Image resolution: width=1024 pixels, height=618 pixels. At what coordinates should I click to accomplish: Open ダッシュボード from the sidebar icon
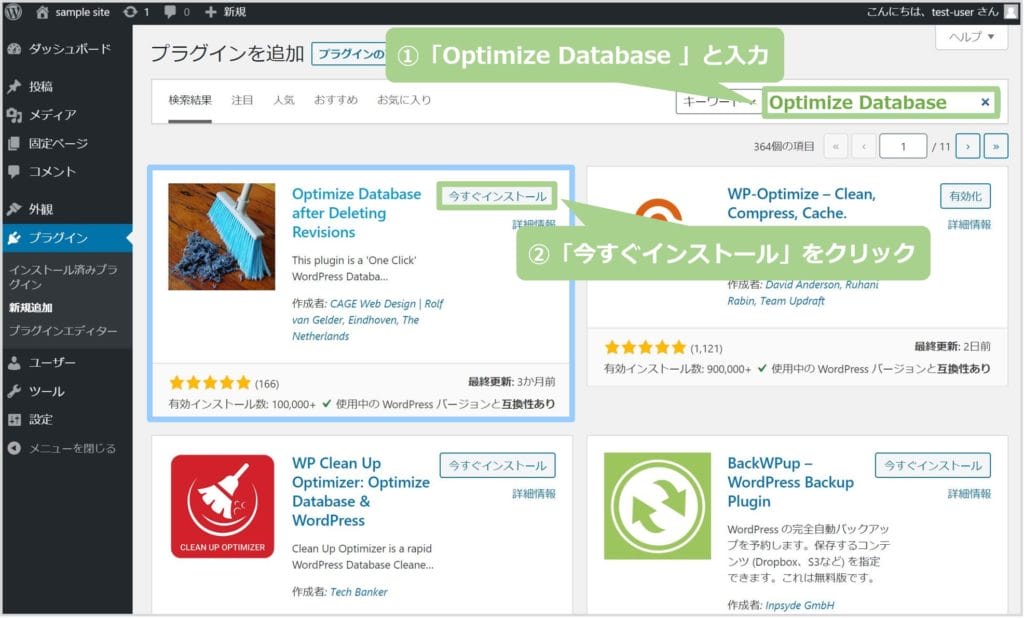coord(14,48)
